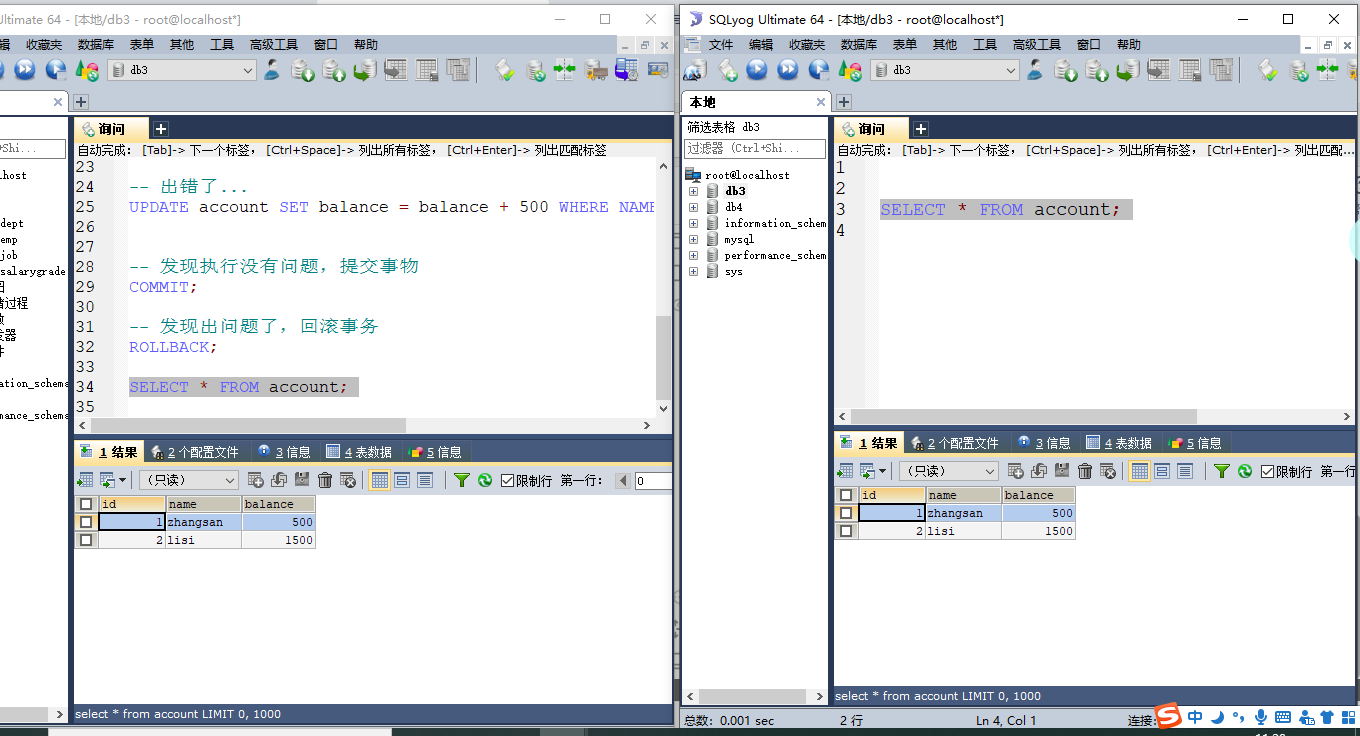
Task: Click grid view icon in right result toolbar
Action: [x=1139, y=471]
